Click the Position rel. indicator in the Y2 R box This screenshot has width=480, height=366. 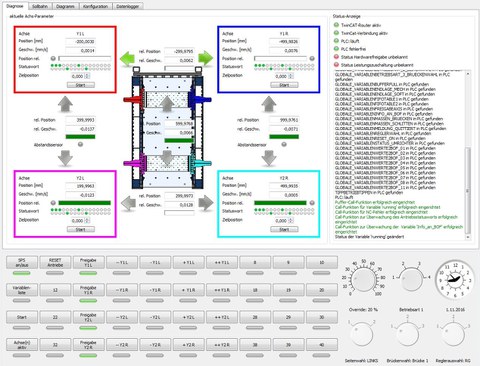point(312,203)
